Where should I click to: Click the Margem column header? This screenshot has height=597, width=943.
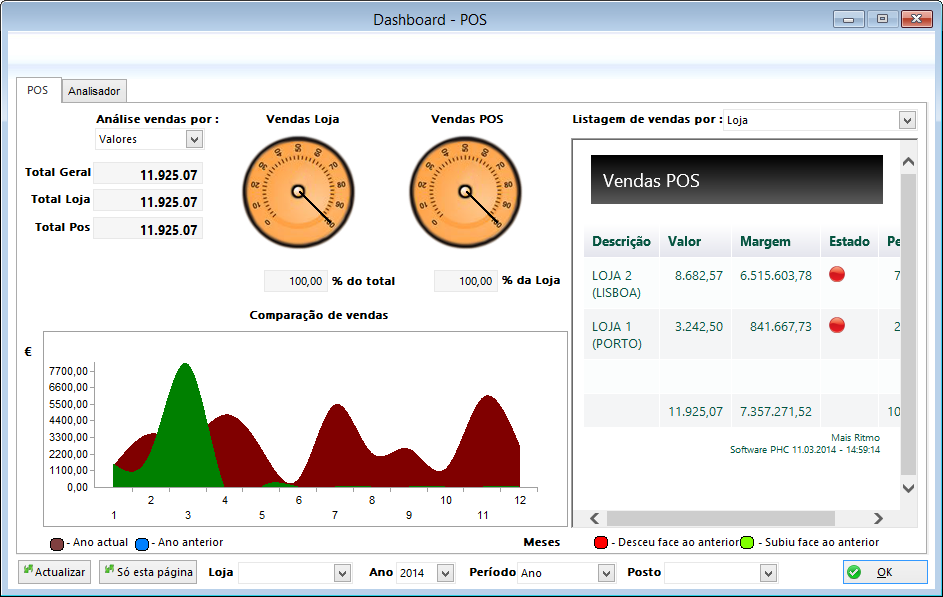(x=776, y=242)
